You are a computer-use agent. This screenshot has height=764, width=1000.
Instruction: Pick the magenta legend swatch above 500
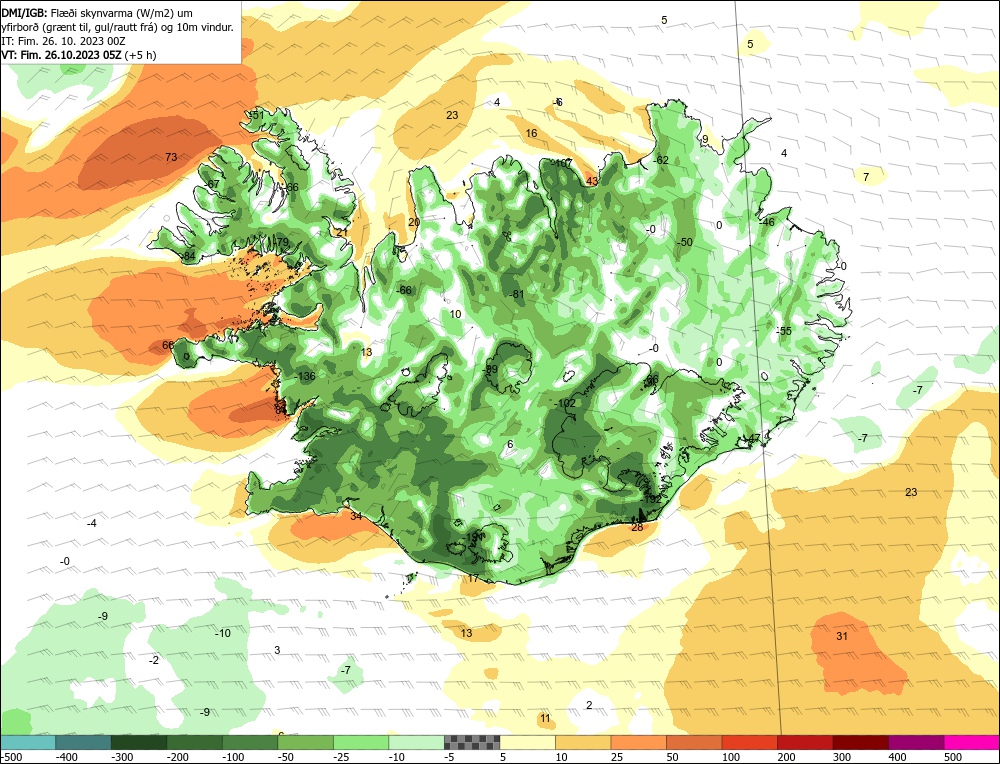[x=971, y=742]
